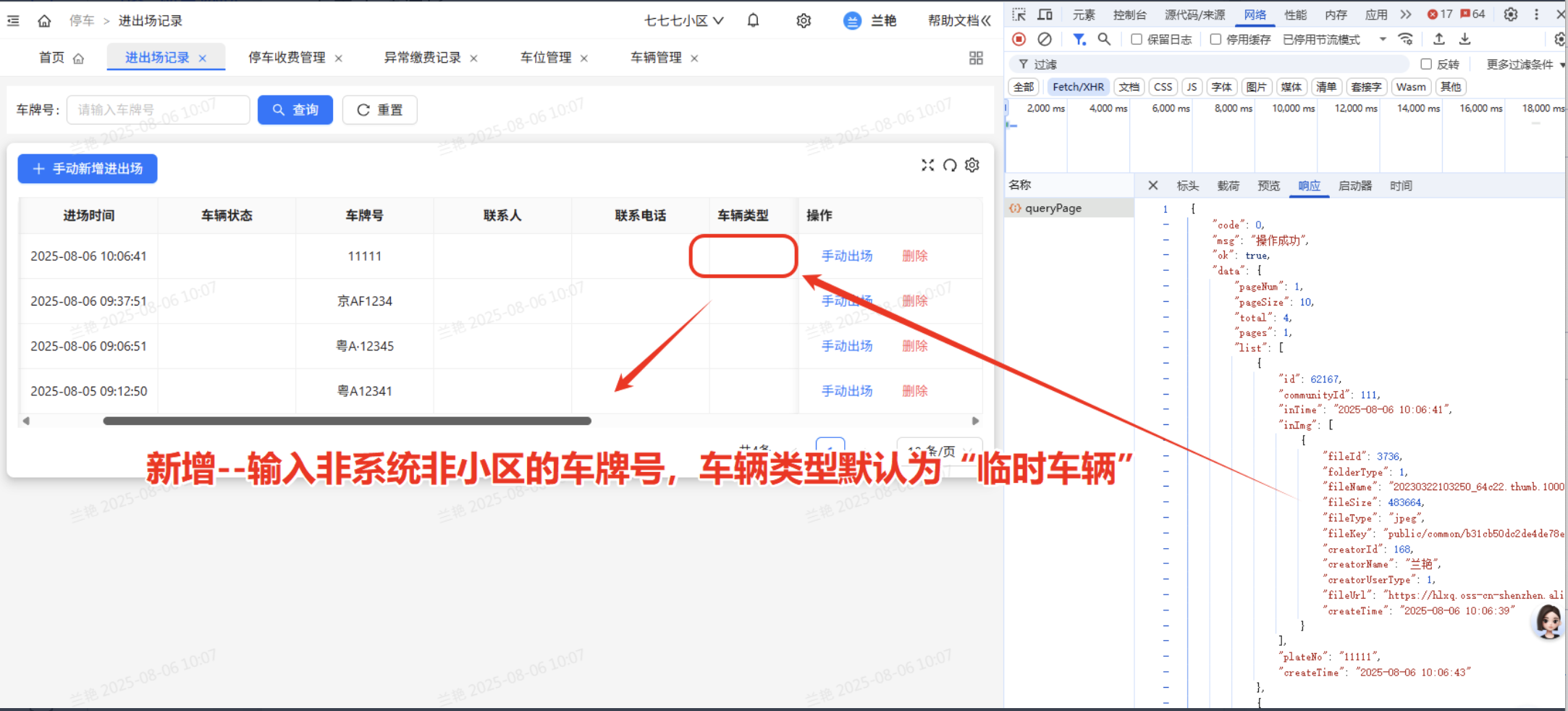Expand the 更多过滤条件 filter options

pos(1520,64)
